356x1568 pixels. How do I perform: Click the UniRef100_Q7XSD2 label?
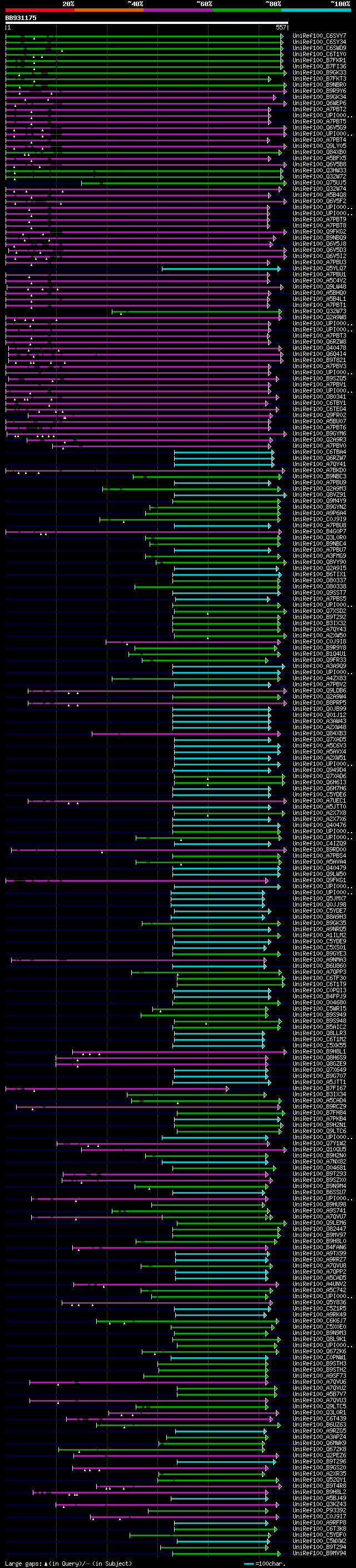(319, 611)
